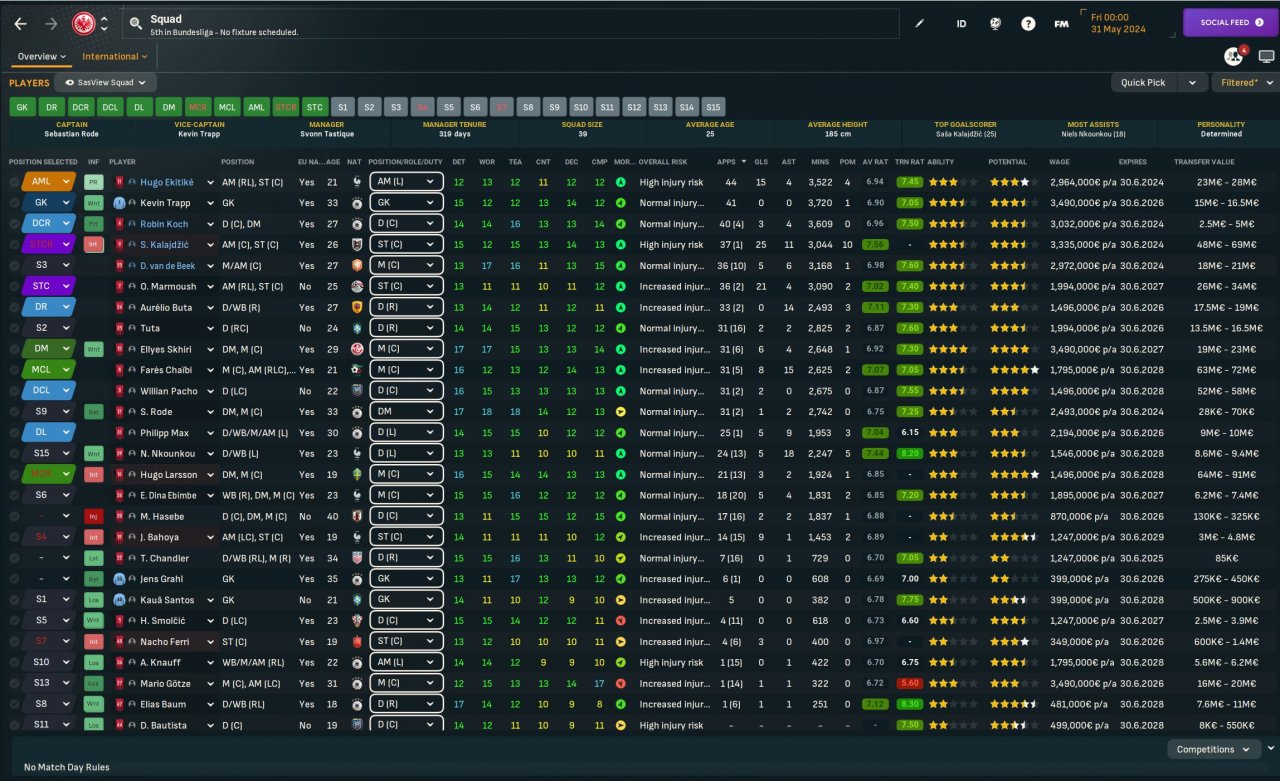Click Farès Chaïbi's potential star rating
The height and width of the screenshot is (781, 1280).
1014,370
